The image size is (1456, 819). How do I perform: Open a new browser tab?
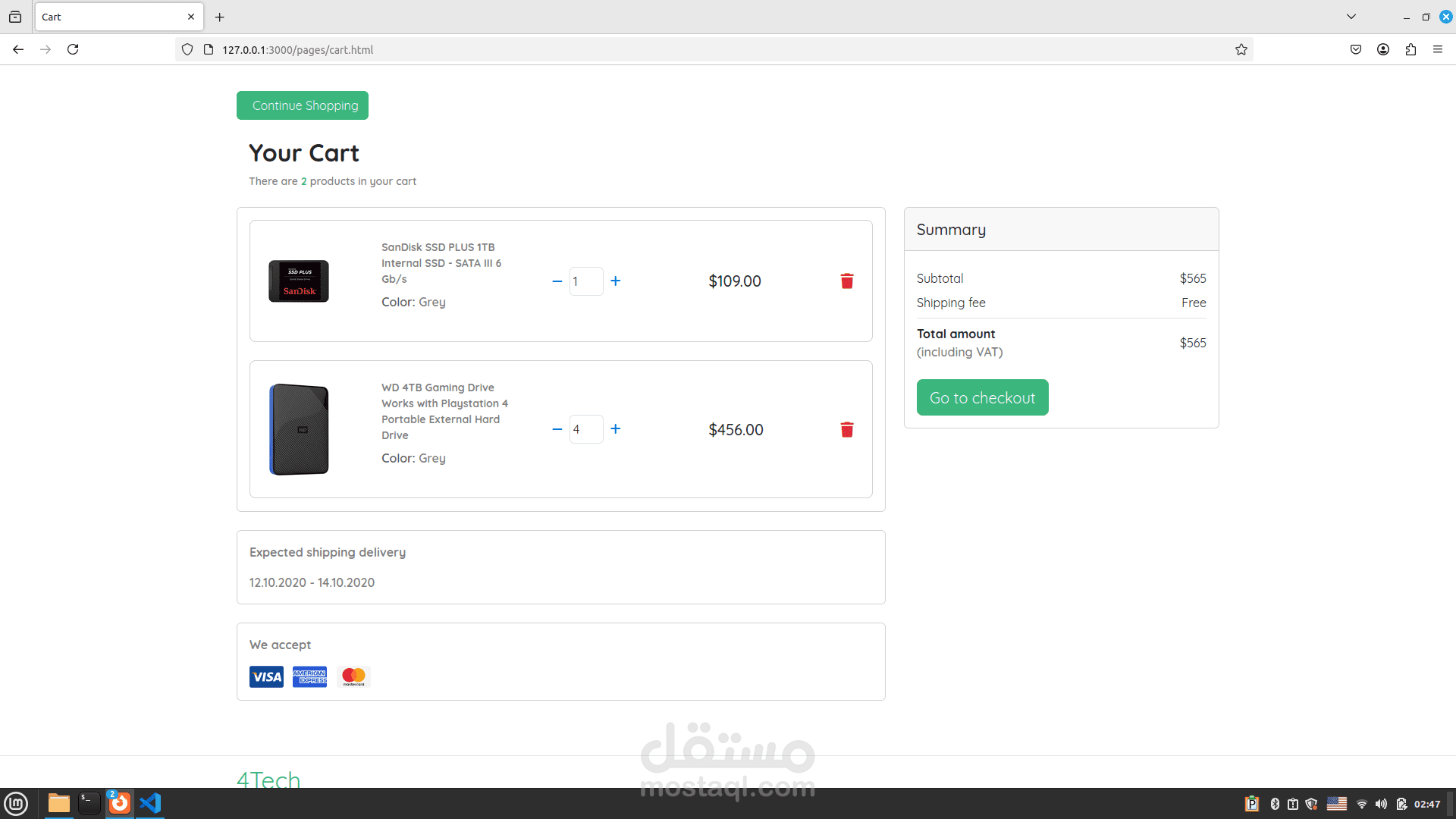coord(220,17)
